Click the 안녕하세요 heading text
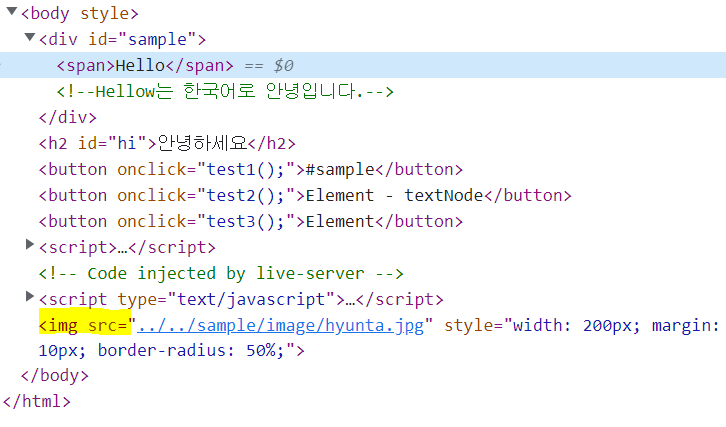Image resolution: width=726 pixels, height=427 pixels. click(x=202, y=143)
